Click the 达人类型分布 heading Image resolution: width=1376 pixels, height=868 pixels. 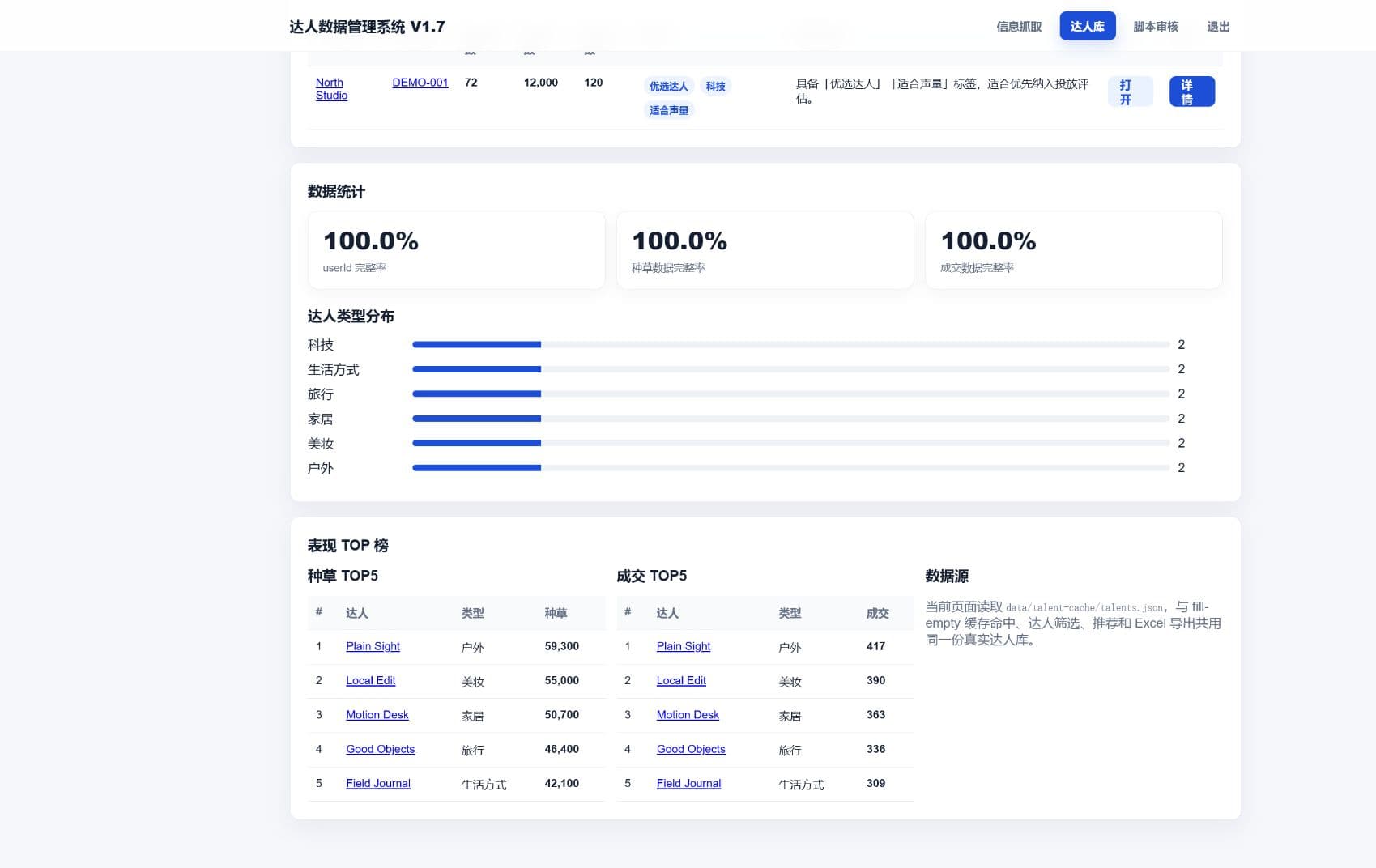[351, 317]
